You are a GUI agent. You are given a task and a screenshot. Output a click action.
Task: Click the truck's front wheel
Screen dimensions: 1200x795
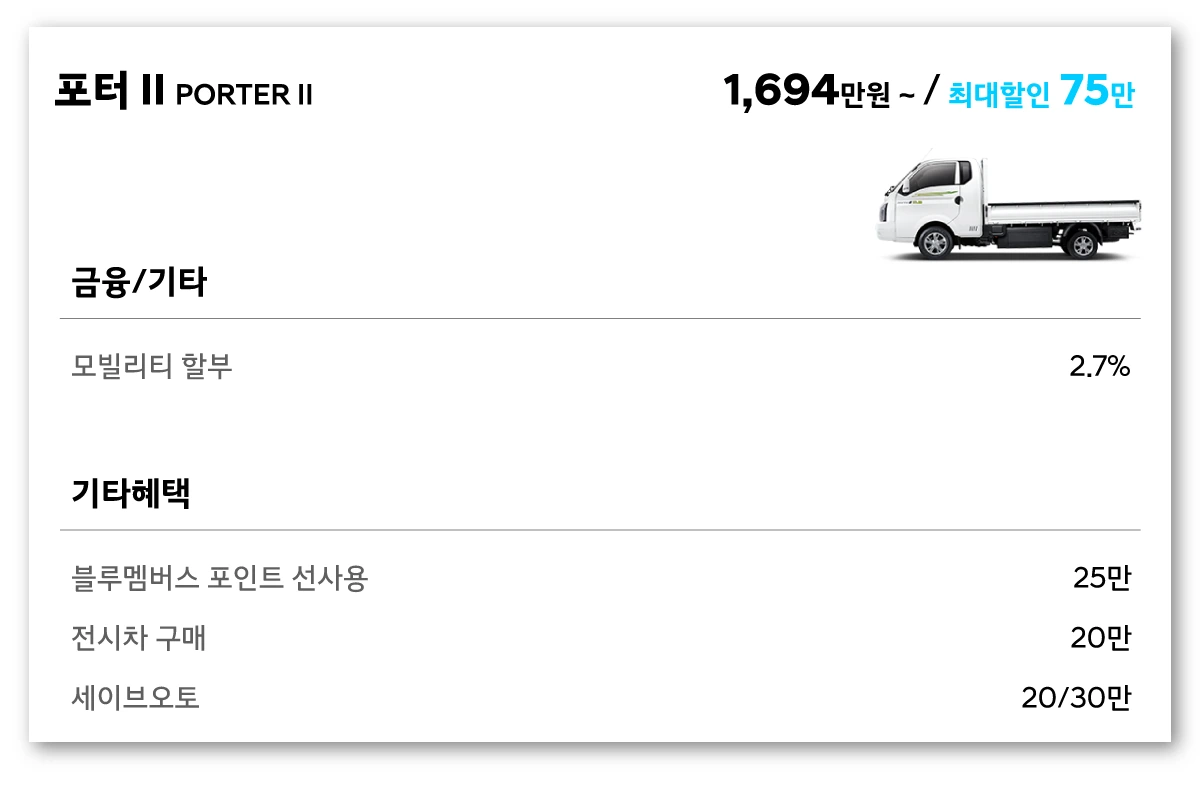[934, 243]
